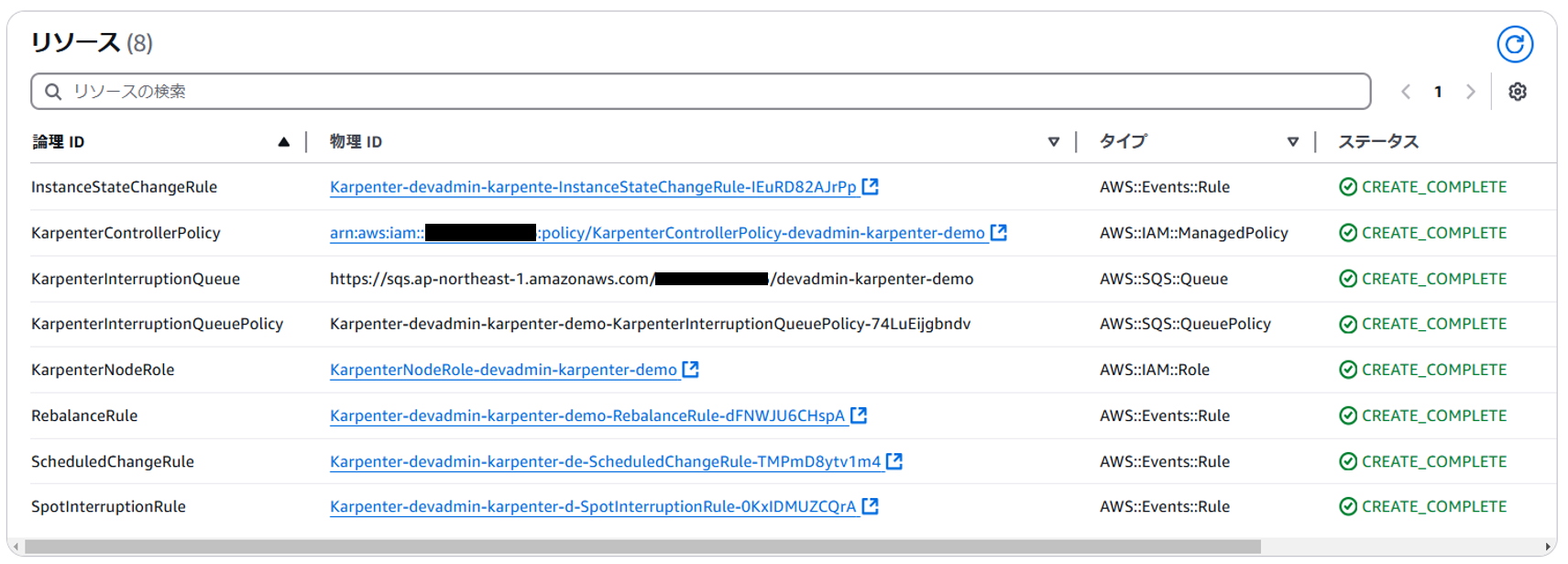Click status check icon for KarpenterNodeRole
The image size is (1568, 564).
tap(1348, 370)
